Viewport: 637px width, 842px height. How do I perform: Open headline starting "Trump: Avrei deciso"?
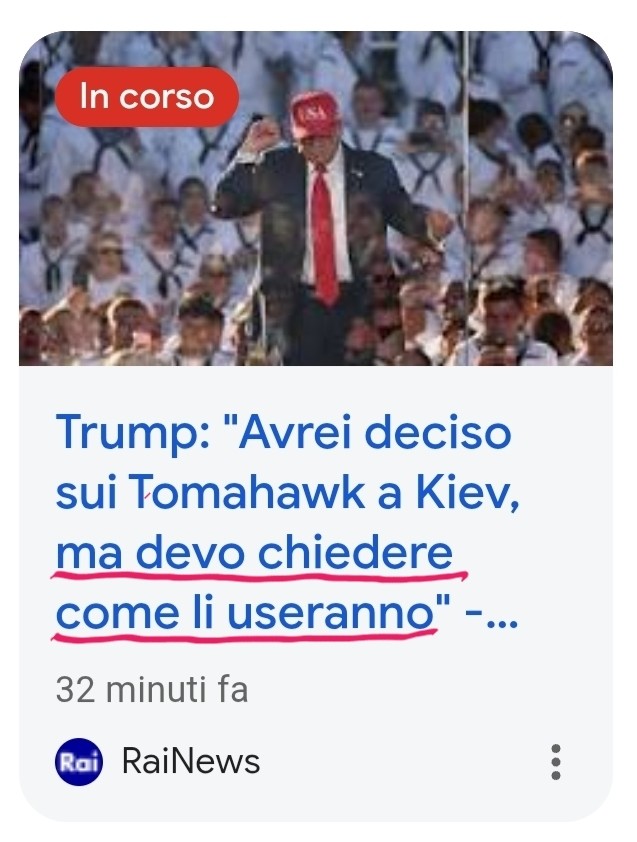click(x=287, y=522)
